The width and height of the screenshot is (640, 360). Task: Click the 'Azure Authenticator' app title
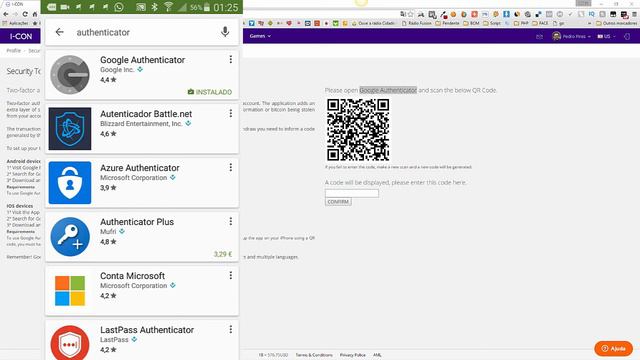140,168
